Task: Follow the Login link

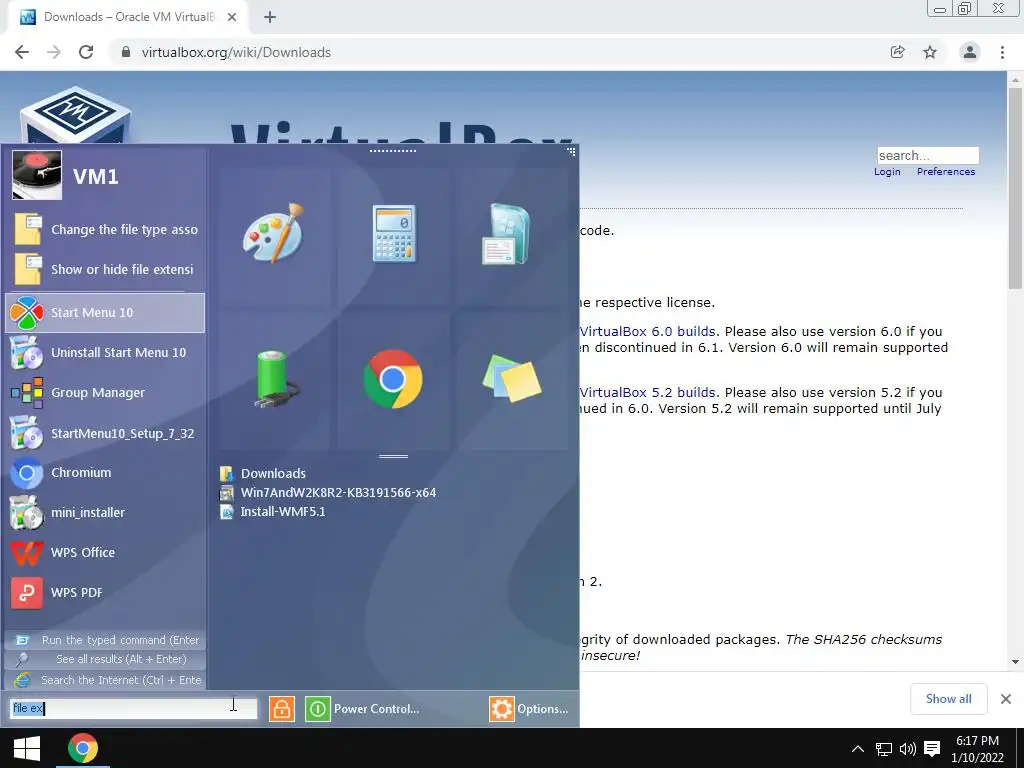Action: tap(887, 172)
